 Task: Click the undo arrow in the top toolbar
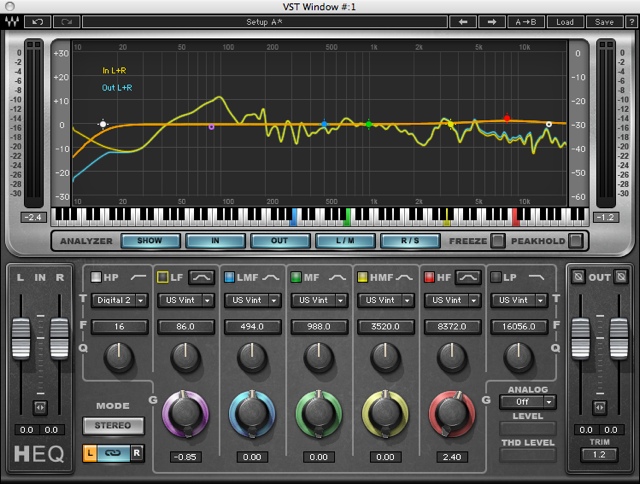pos(36,21)
